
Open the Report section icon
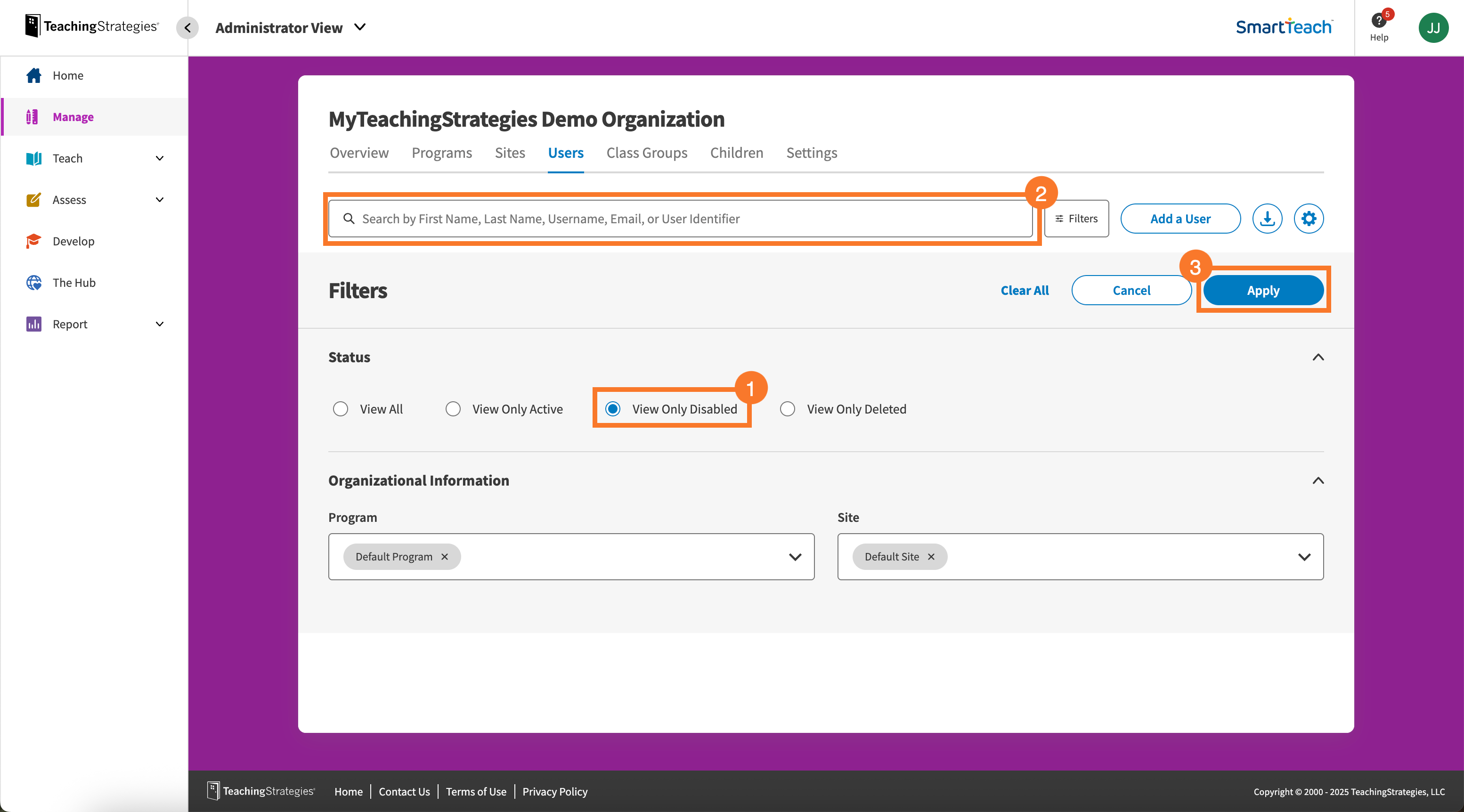[x=33, y=324]
